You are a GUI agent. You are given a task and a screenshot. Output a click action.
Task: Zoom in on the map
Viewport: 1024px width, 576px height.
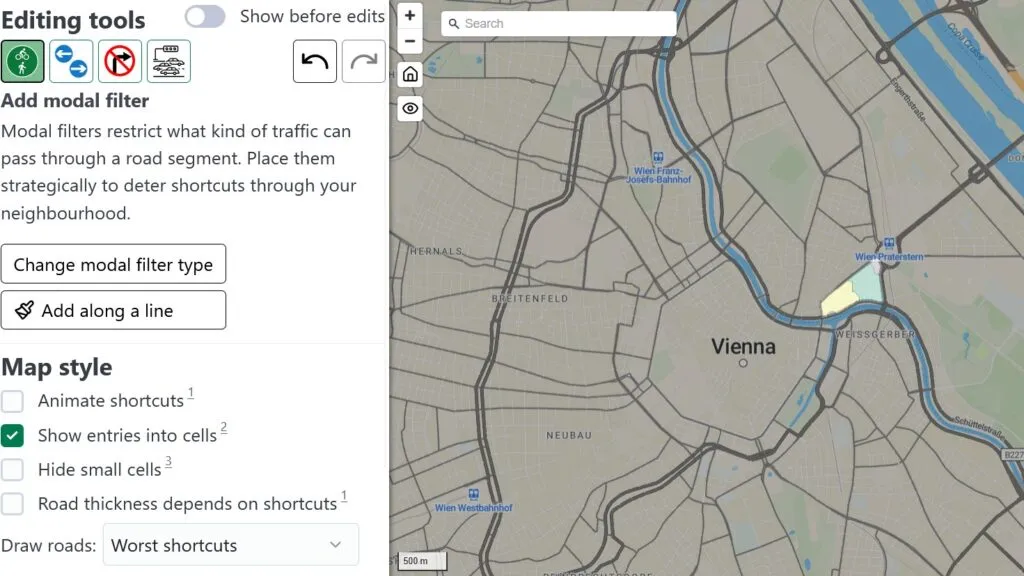point(409,15)
